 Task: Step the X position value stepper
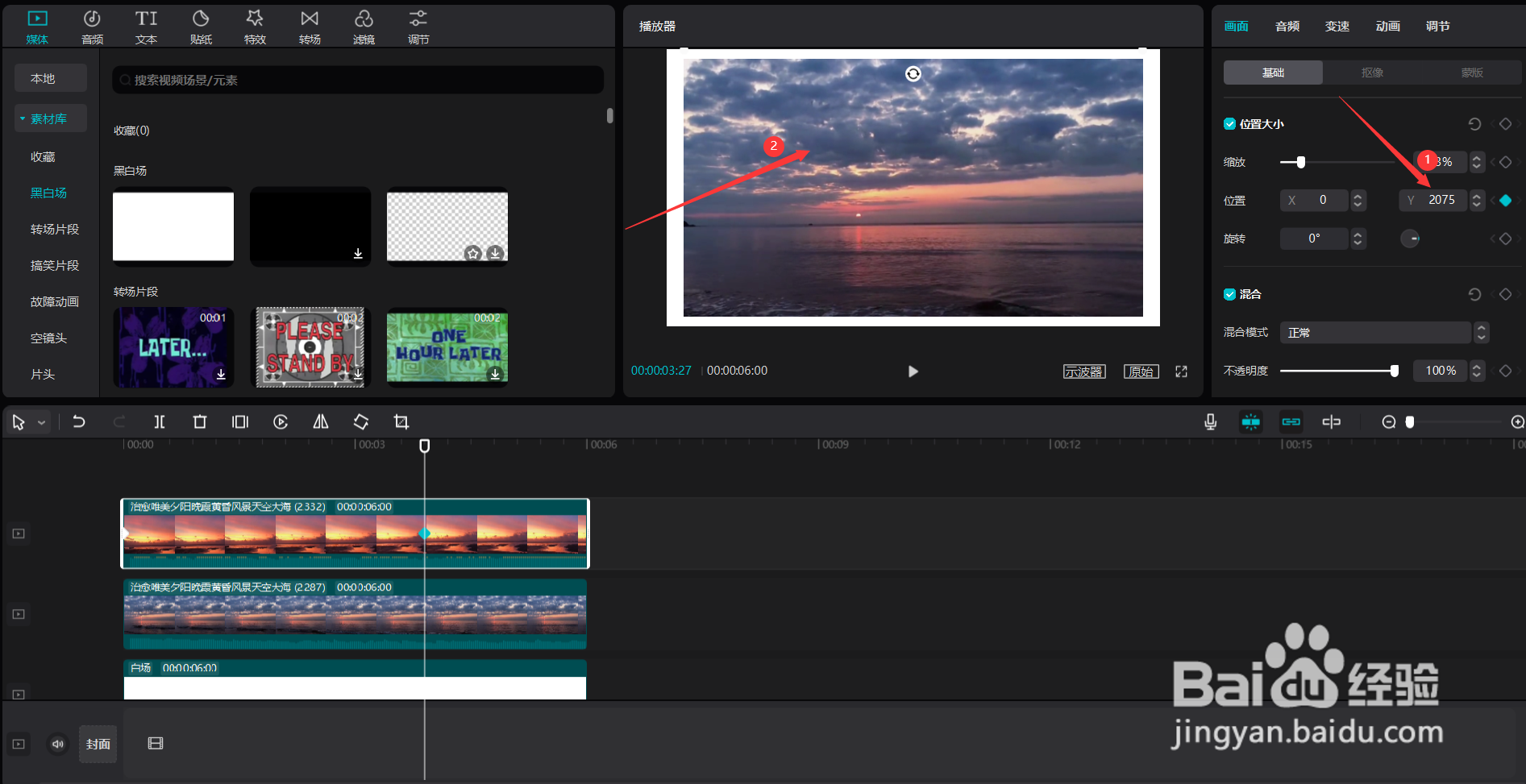pyautogui.click(x=1358, y=200)
